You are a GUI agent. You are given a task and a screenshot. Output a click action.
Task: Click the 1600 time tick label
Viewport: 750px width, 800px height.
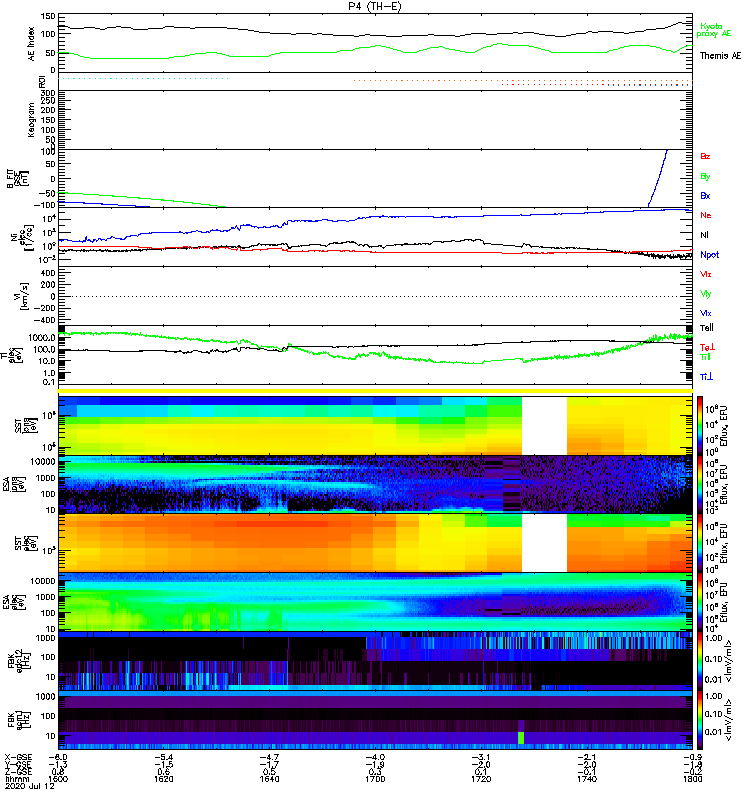[58, 779]
